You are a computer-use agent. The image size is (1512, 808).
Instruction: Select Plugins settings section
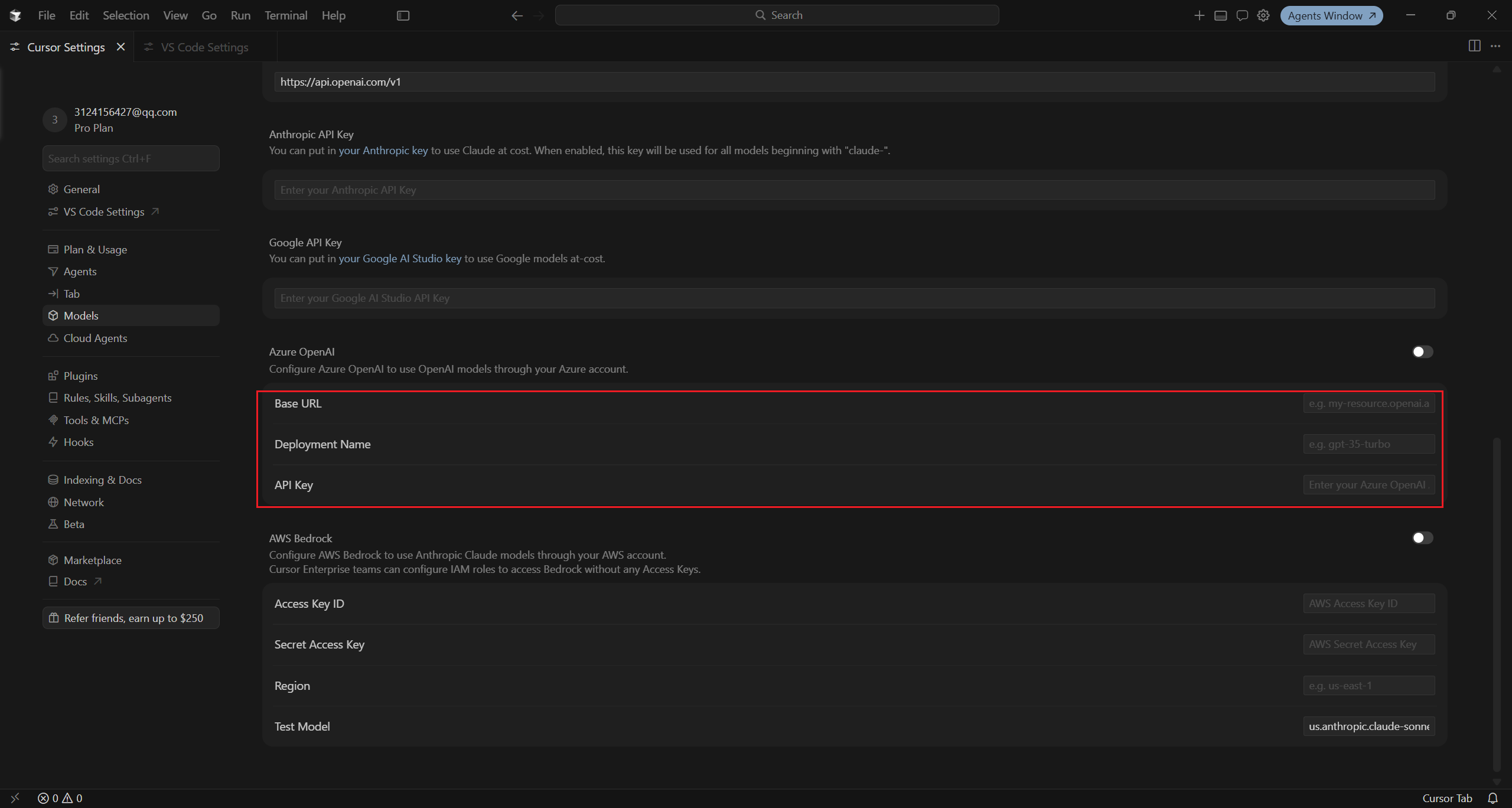131,376
